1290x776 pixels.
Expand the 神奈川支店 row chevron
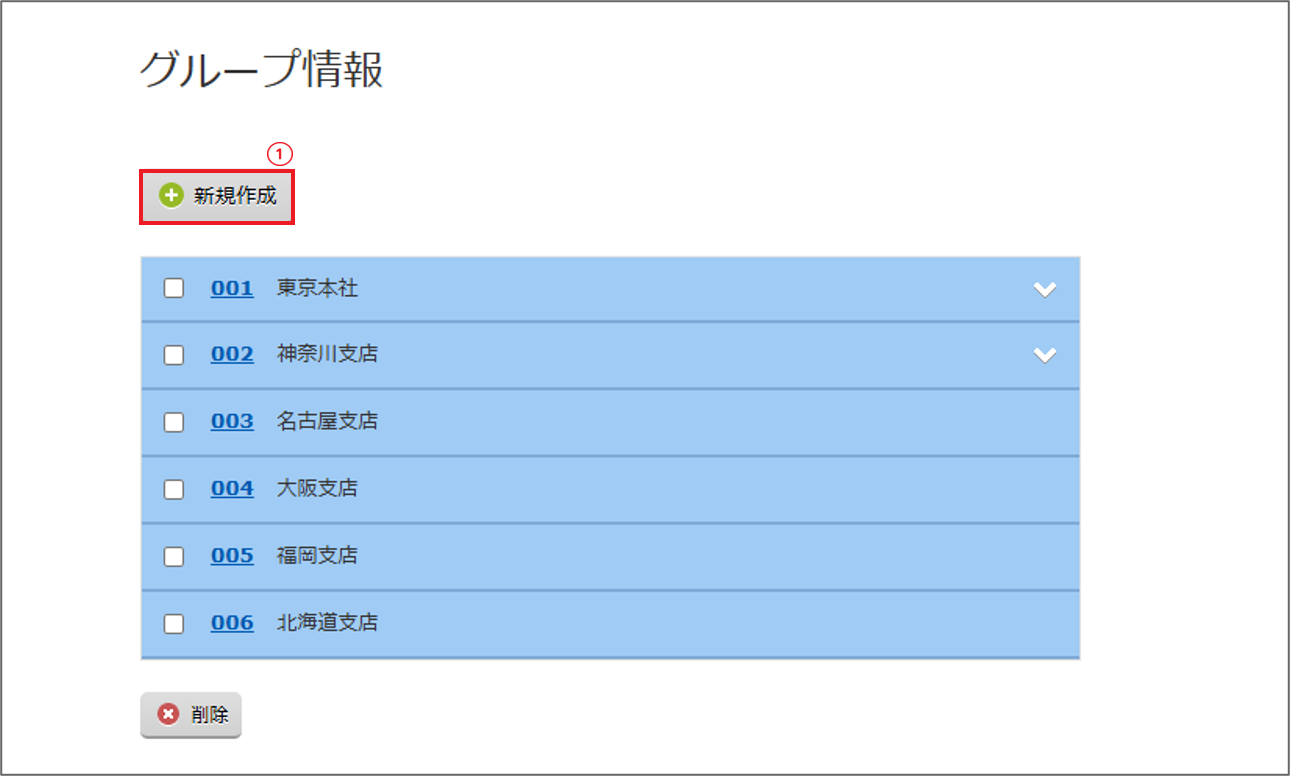(1045, 355)
